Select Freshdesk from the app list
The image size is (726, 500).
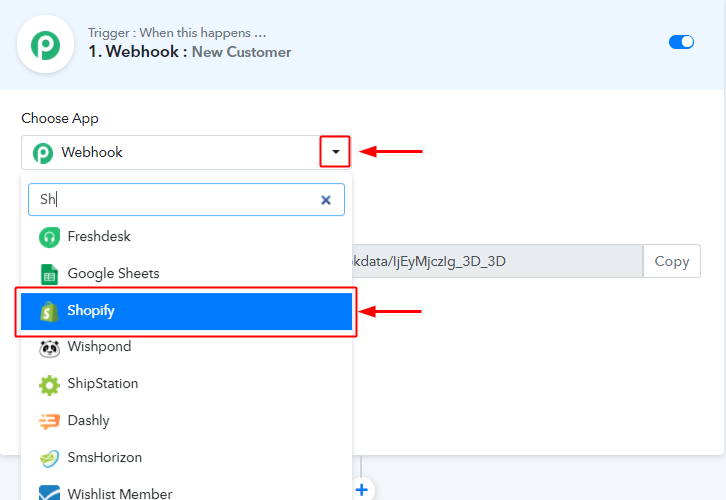pyautogui.click(x=186, y=237)
